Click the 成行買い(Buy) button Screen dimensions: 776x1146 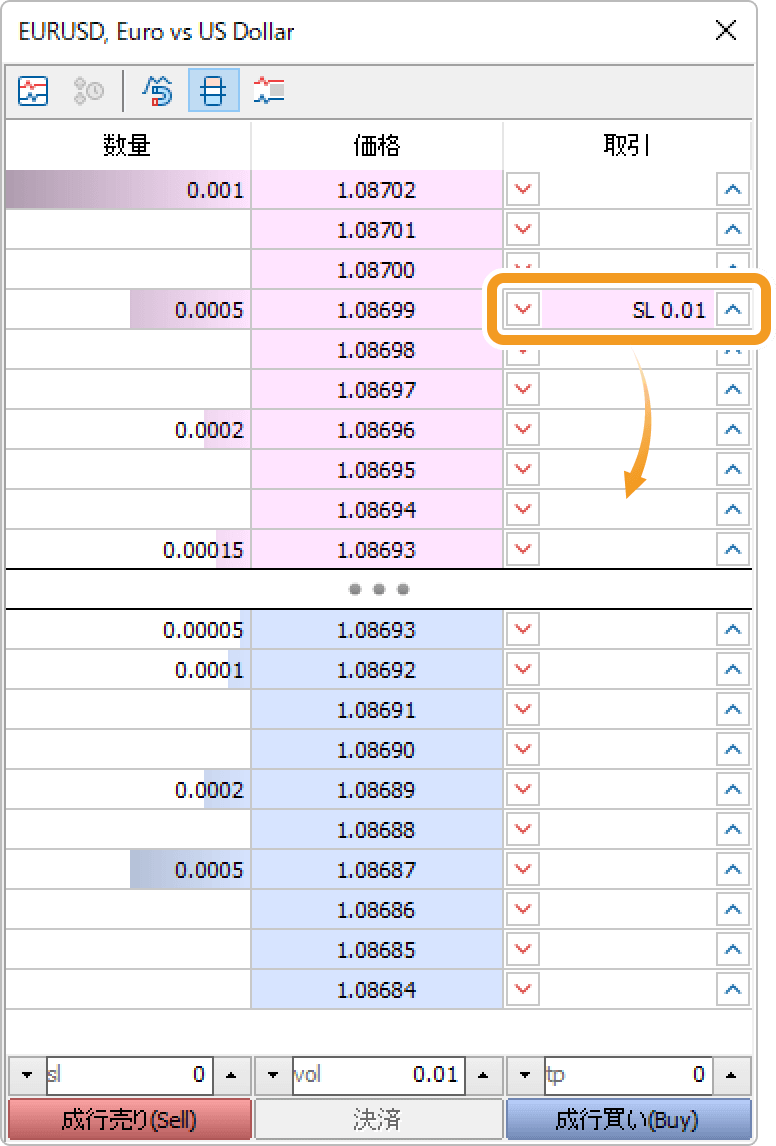pyautogui.click(x=628, y=1120)
